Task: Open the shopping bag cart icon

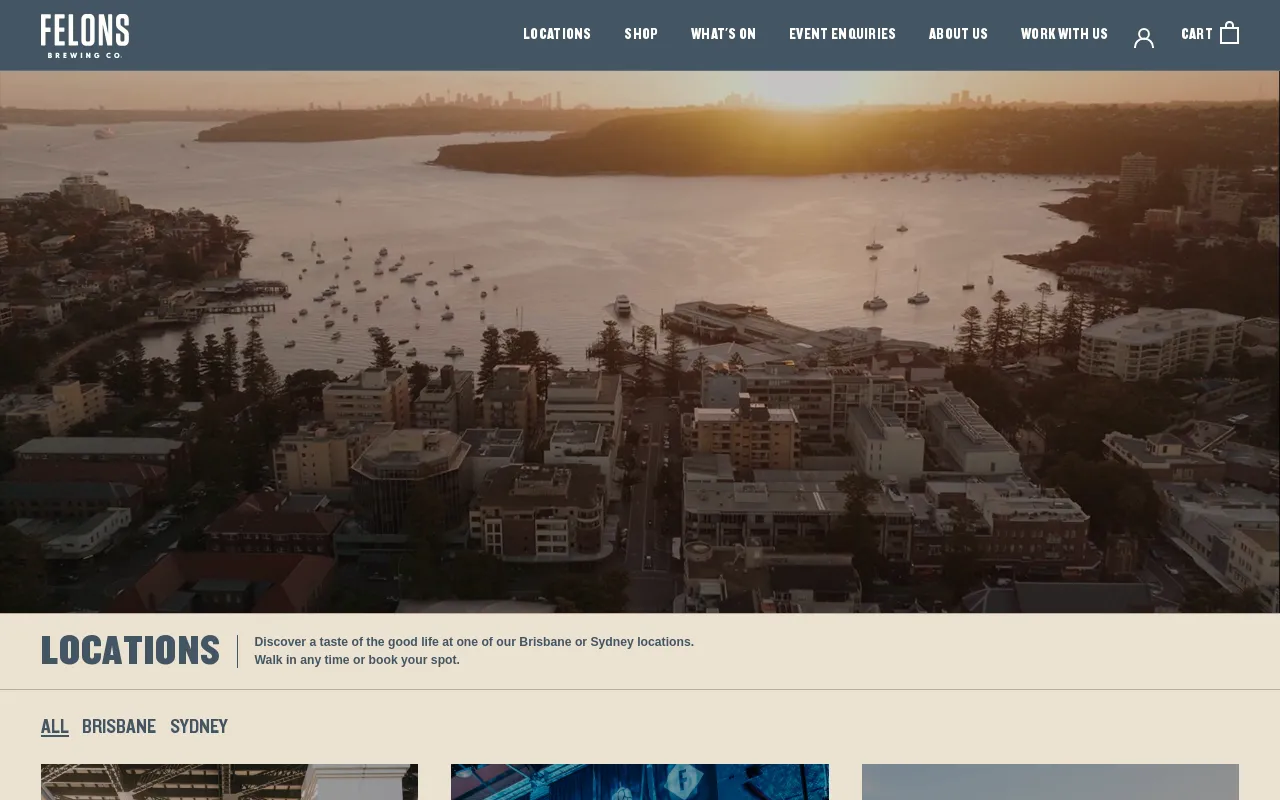Action: pos(1229,31)
